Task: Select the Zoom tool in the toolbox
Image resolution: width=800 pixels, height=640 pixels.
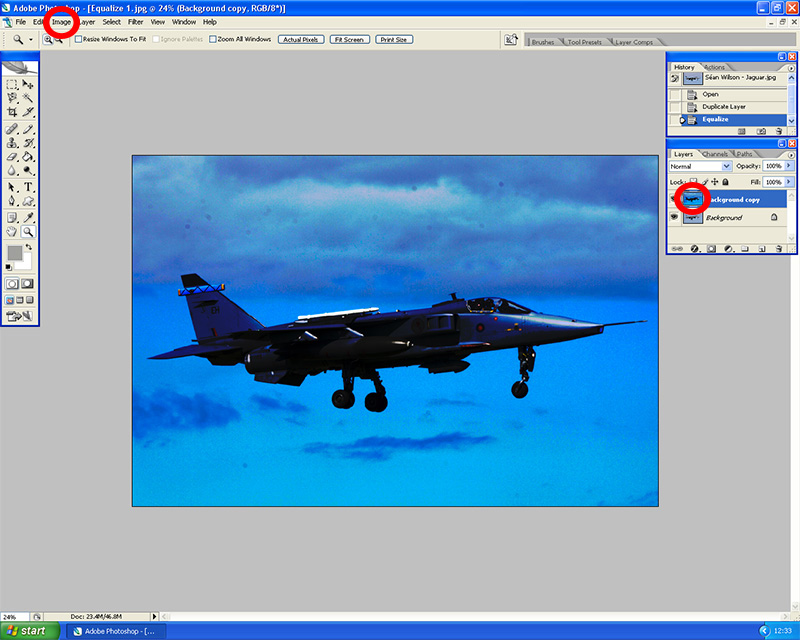Action: click(28, 232)
